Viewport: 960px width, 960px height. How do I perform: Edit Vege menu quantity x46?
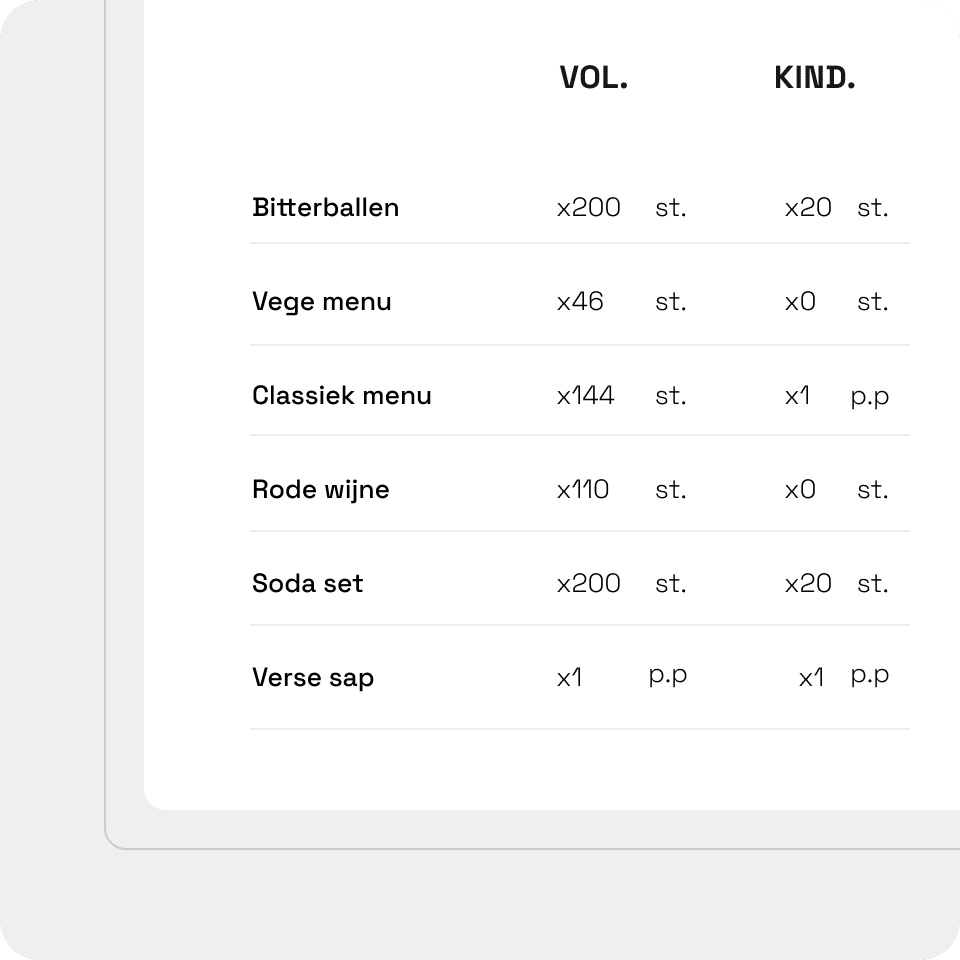click(580, 301)
